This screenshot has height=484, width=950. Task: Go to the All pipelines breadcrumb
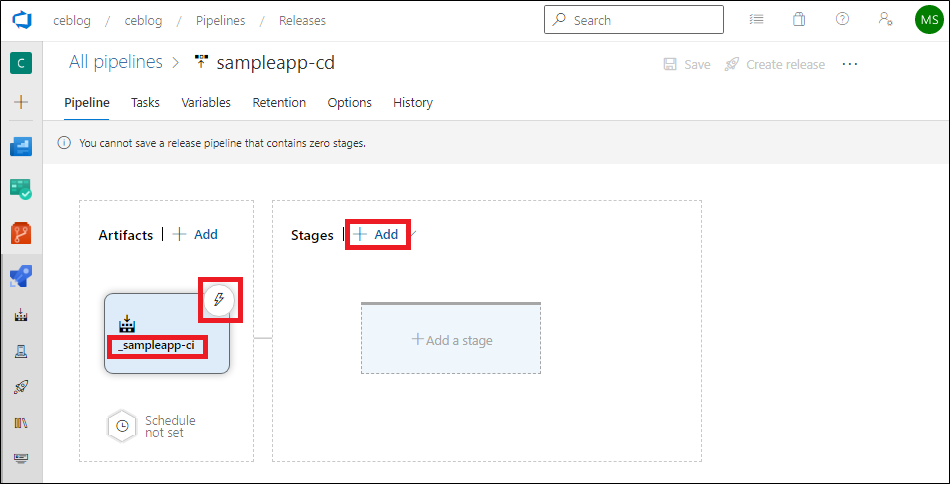[x=116, y=62]
